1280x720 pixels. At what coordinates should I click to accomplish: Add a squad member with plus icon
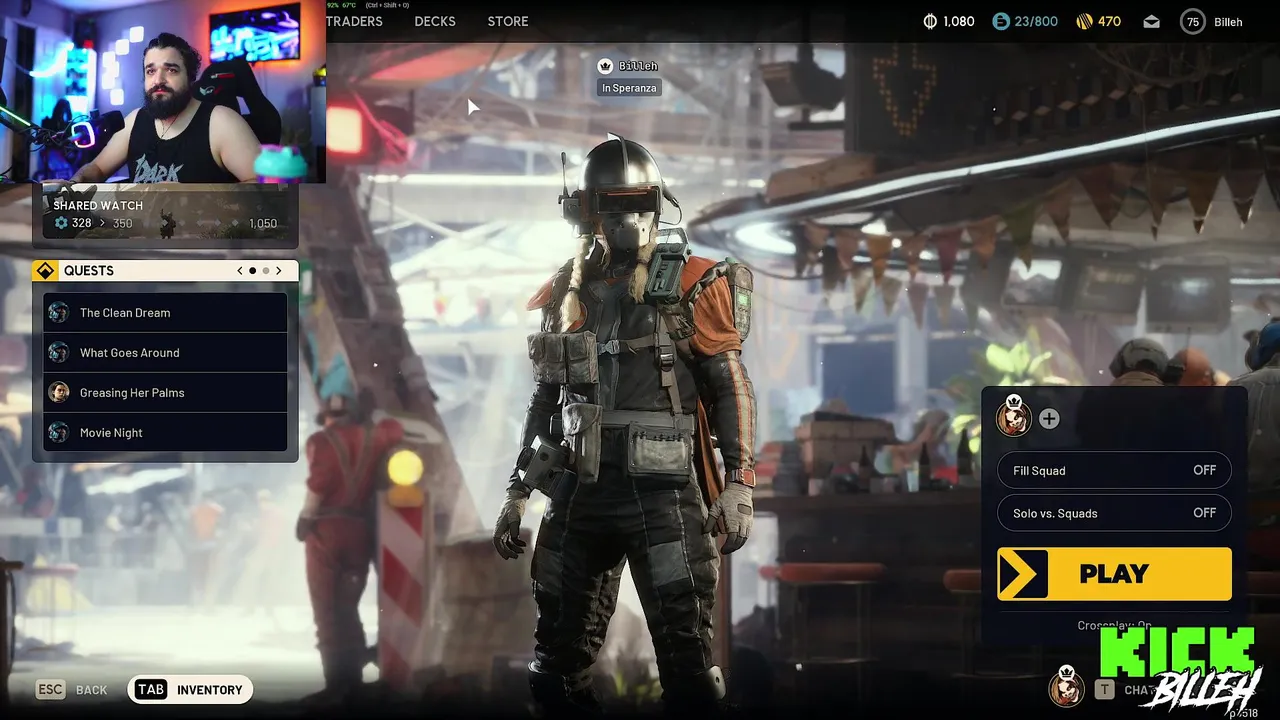pyautogui.click(x=1049, y=419)
